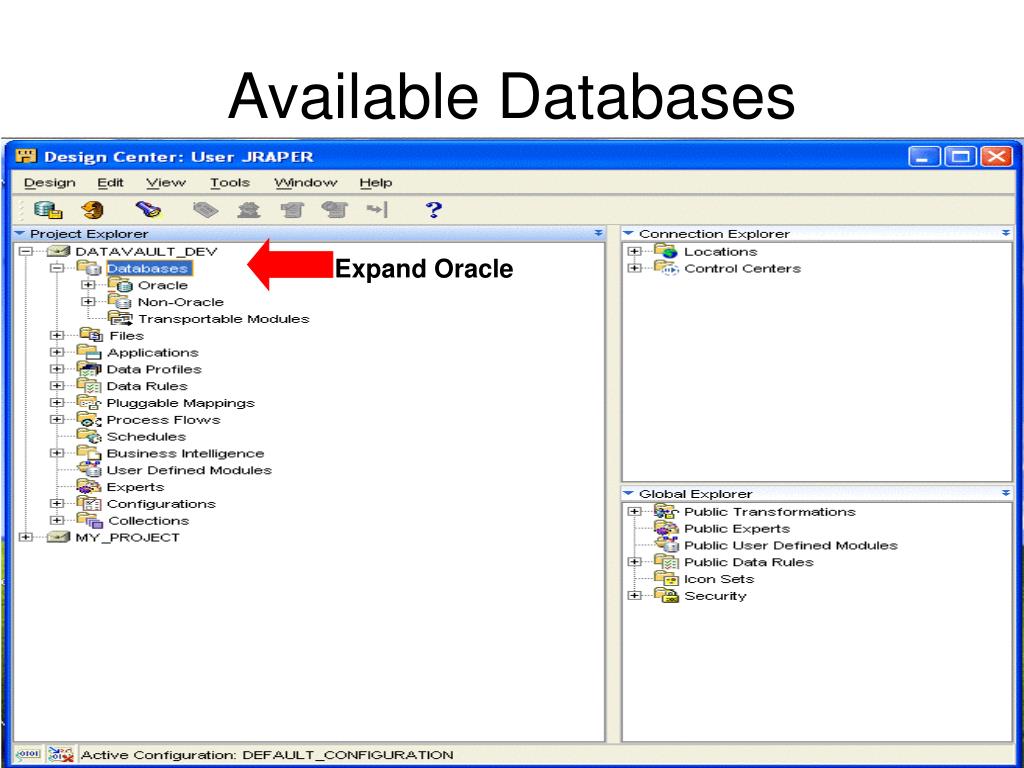Collapse the Global Explorer panel triangle
Image resolution: width=1024 pixels, height=768 pixels.
(628, 494)
